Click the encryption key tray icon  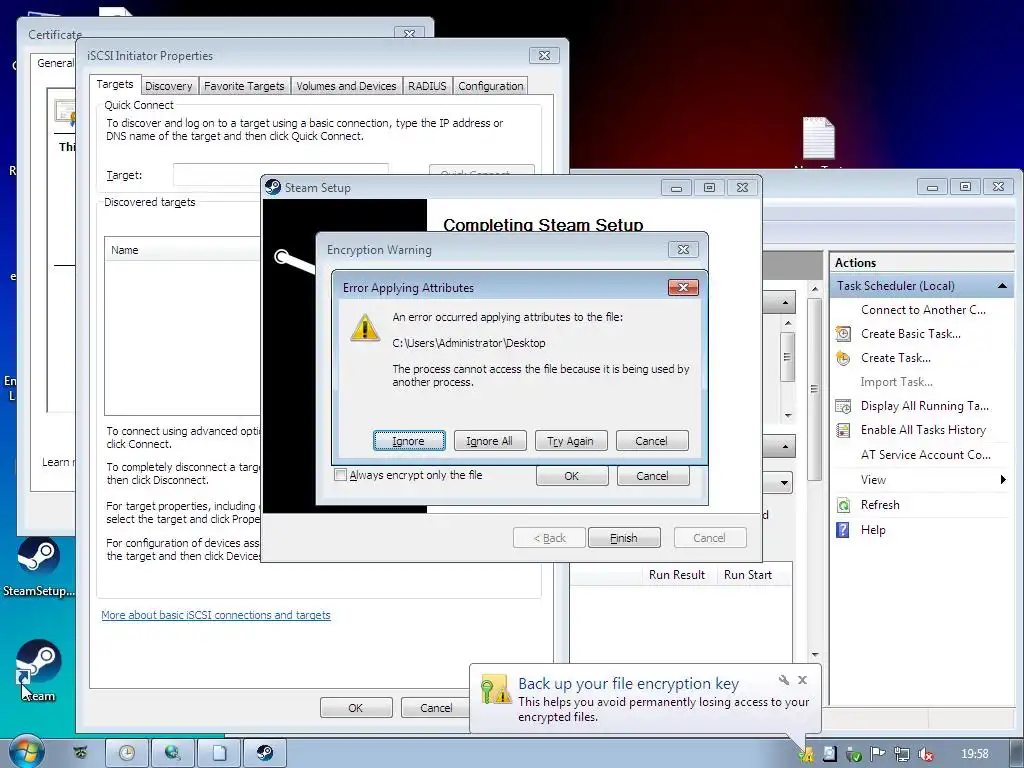click(x=807, y=755)
